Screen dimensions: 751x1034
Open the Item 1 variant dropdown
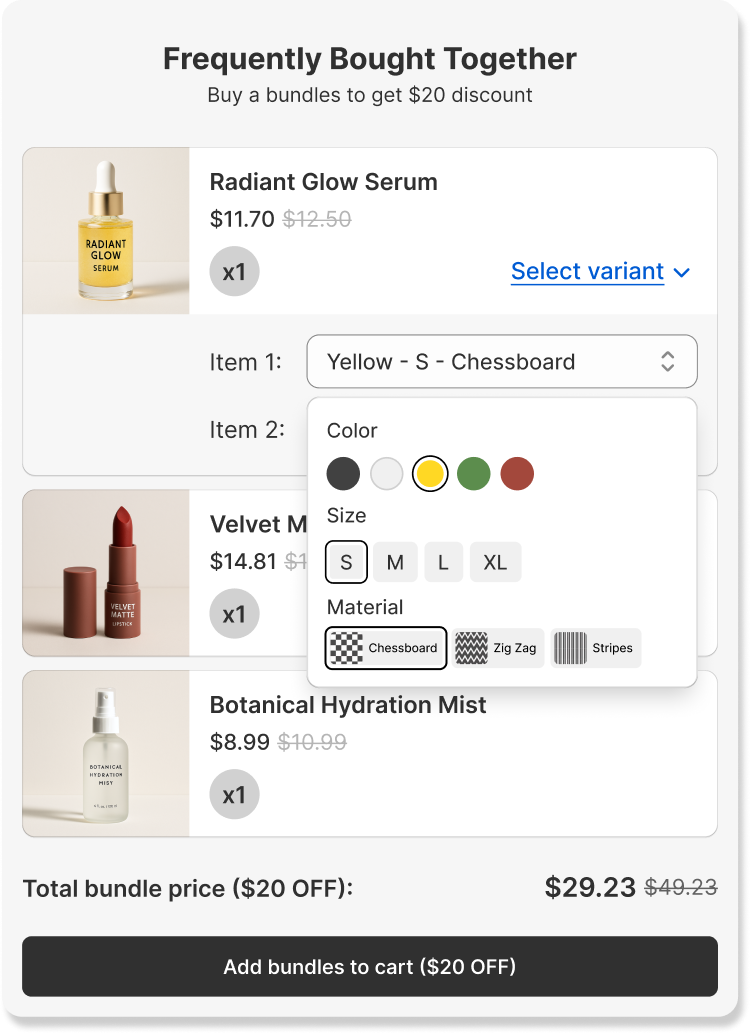[501, 362]
